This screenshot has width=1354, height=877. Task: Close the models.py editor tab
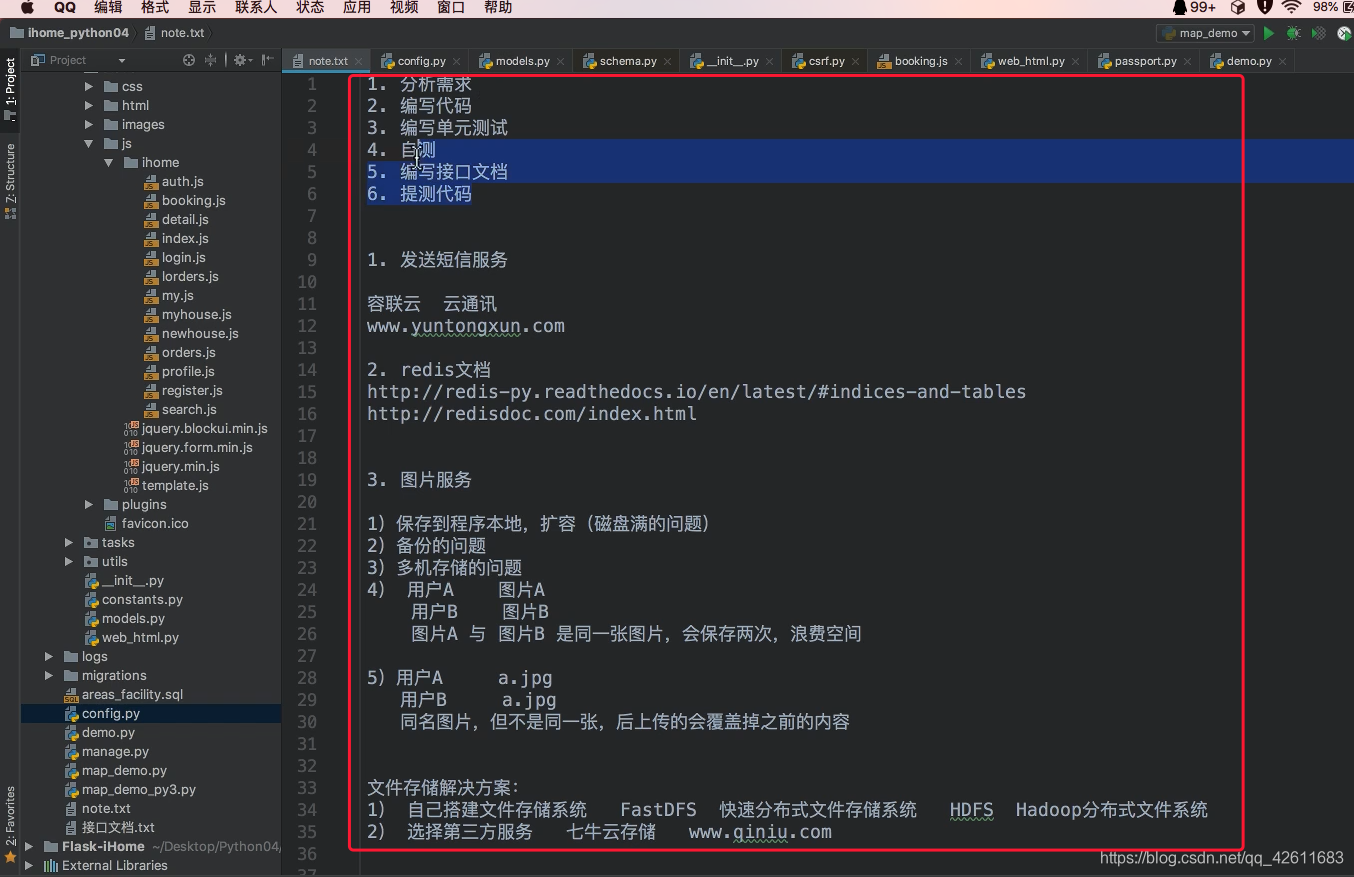tap(561, 62)
